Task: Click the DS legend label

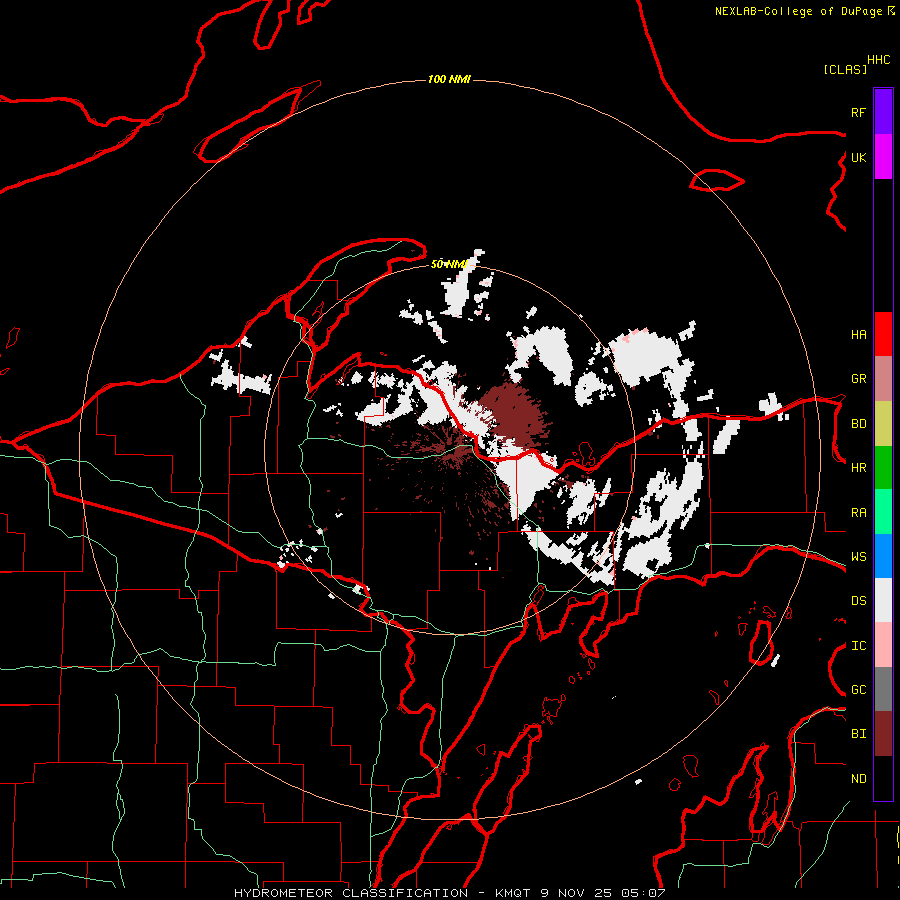Action: (858, 601)
